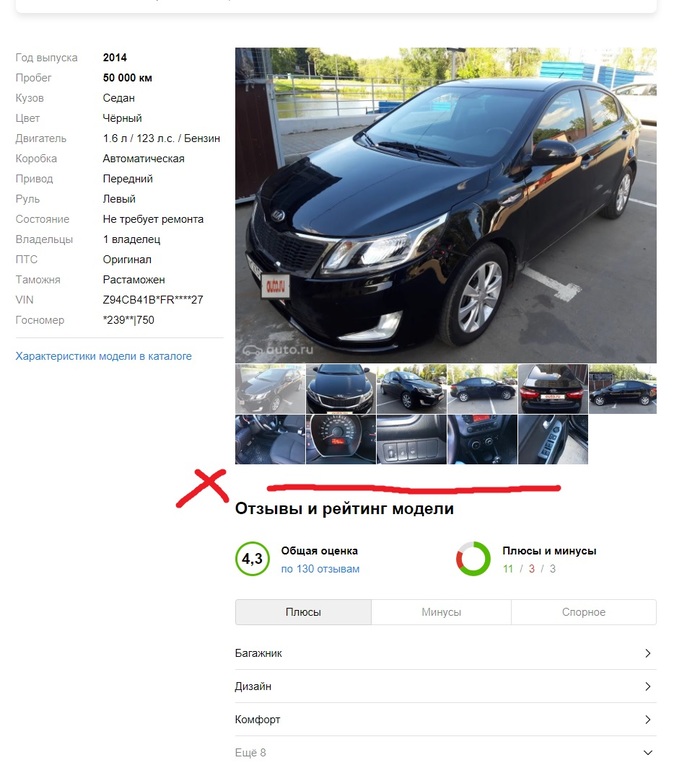Open the last exterior side view thumbnail
700x778 pixels.
click(623, 389)
